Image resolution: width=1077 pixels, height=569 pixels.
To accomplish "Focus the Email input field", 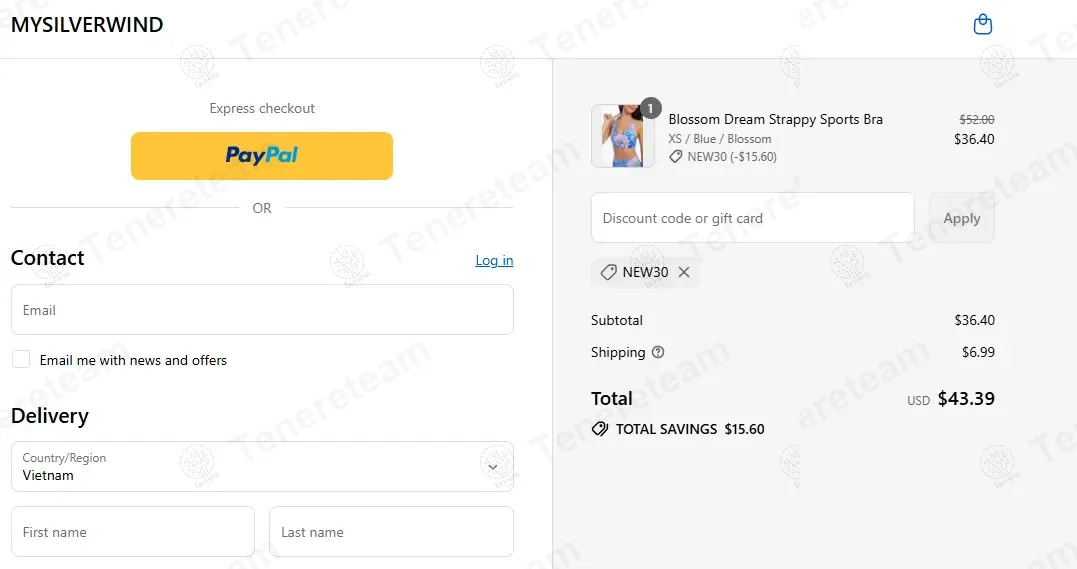I will click(262, 310).
